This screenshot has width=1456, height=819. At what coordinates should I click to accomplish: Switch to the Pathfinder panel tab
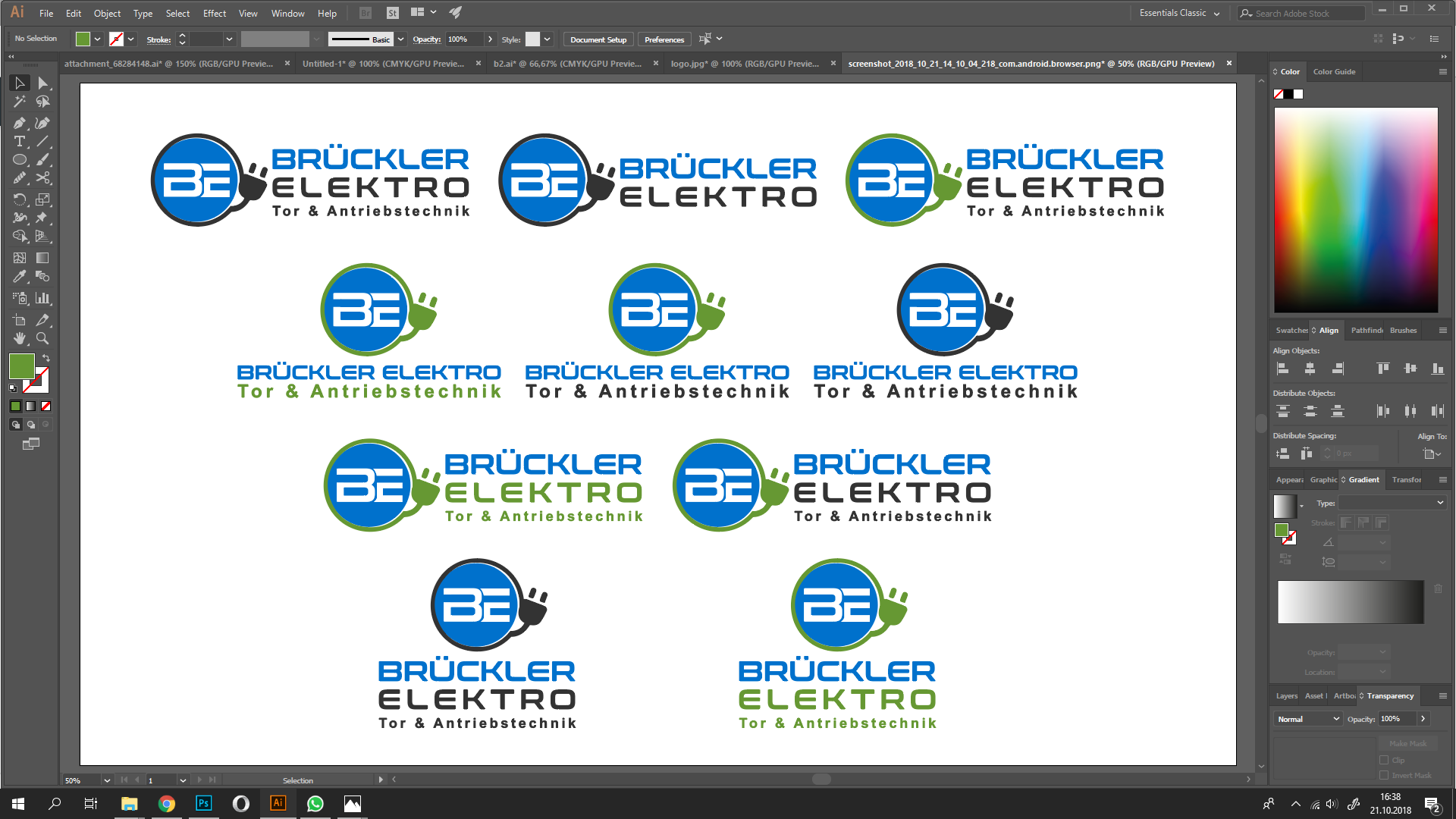click(1367, 331)
